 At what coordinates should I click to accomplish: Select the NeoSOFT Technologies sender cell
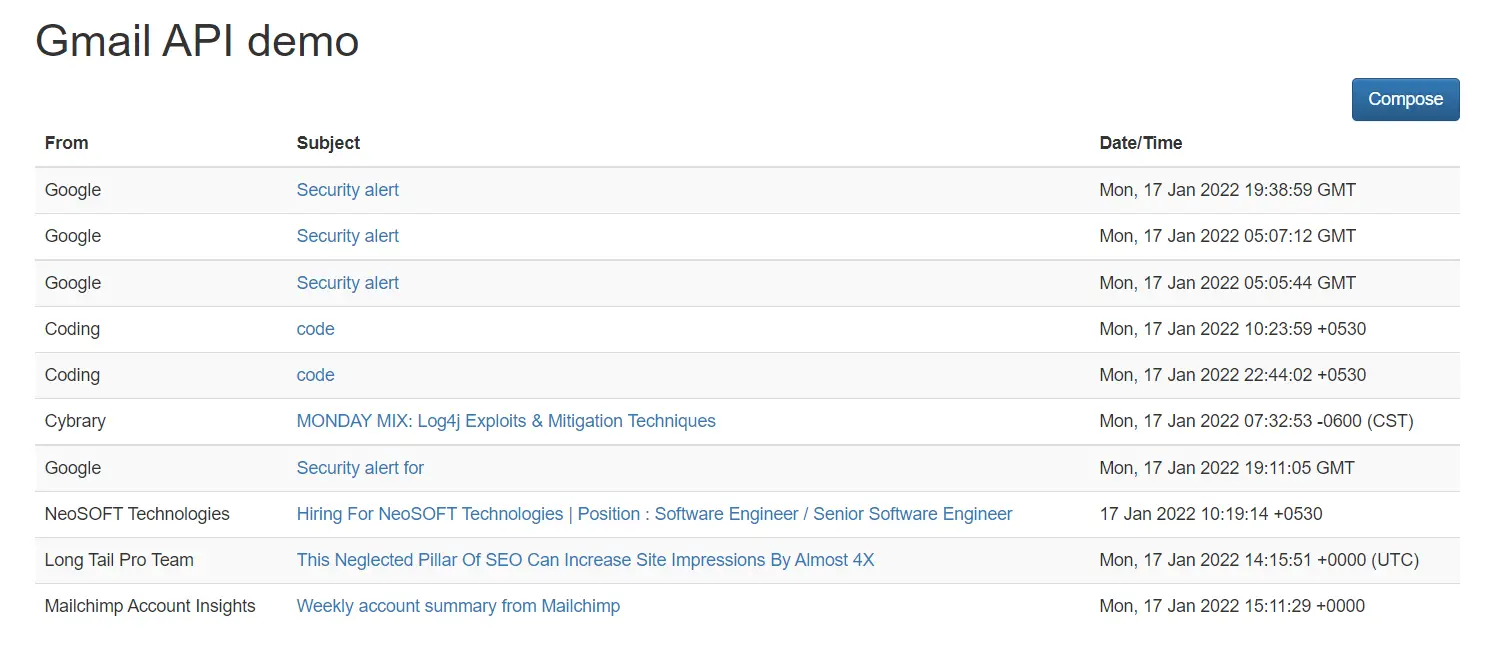click(x=137, y=514)
